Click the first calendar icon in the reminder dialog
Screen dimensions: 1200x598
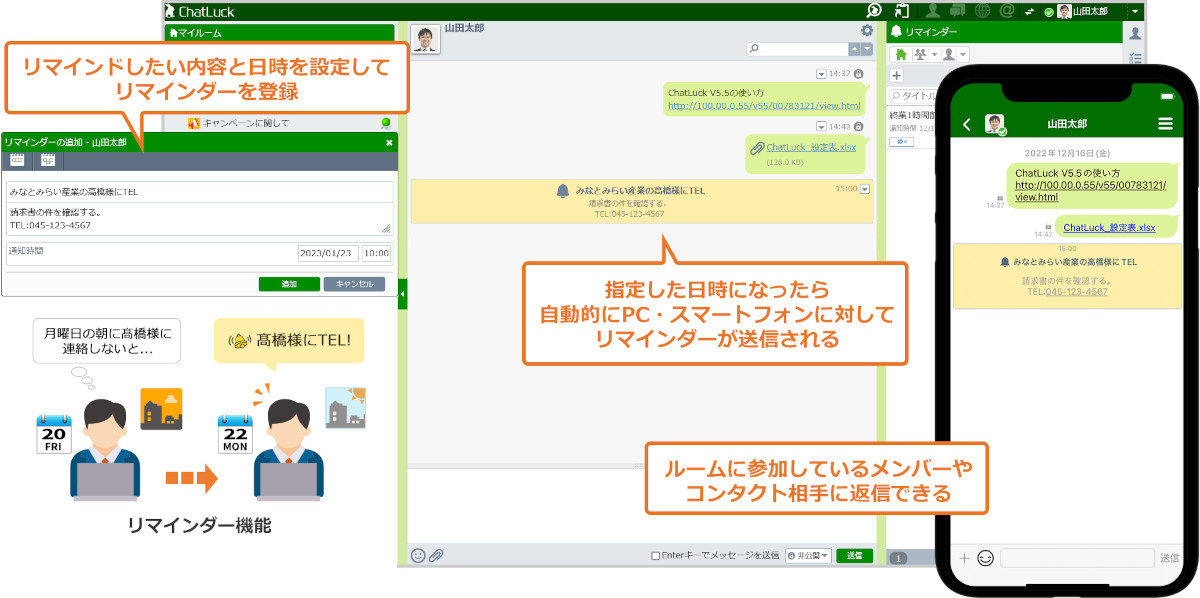18,160
